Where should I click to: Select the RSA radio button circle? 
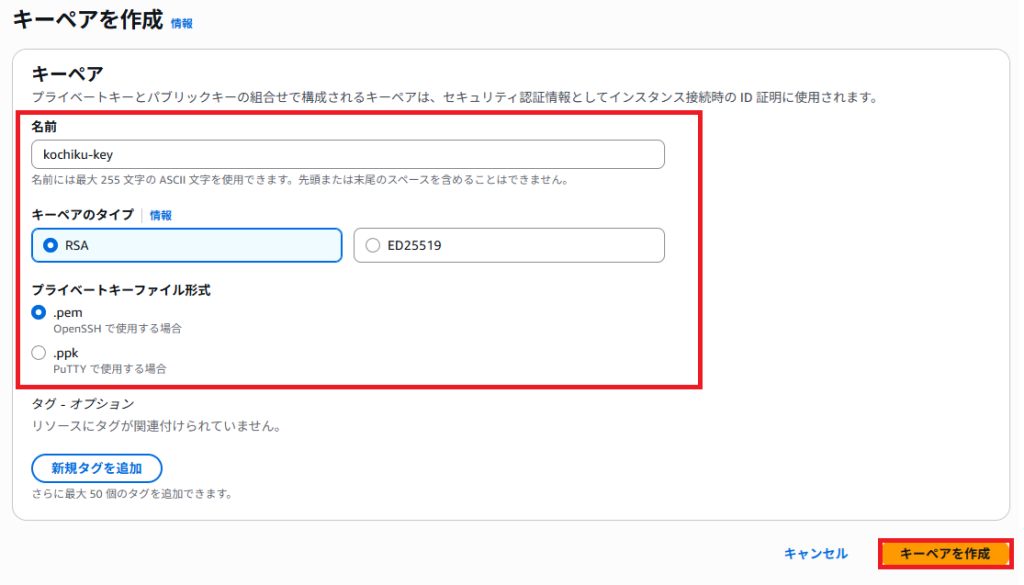tap(50, 245)
